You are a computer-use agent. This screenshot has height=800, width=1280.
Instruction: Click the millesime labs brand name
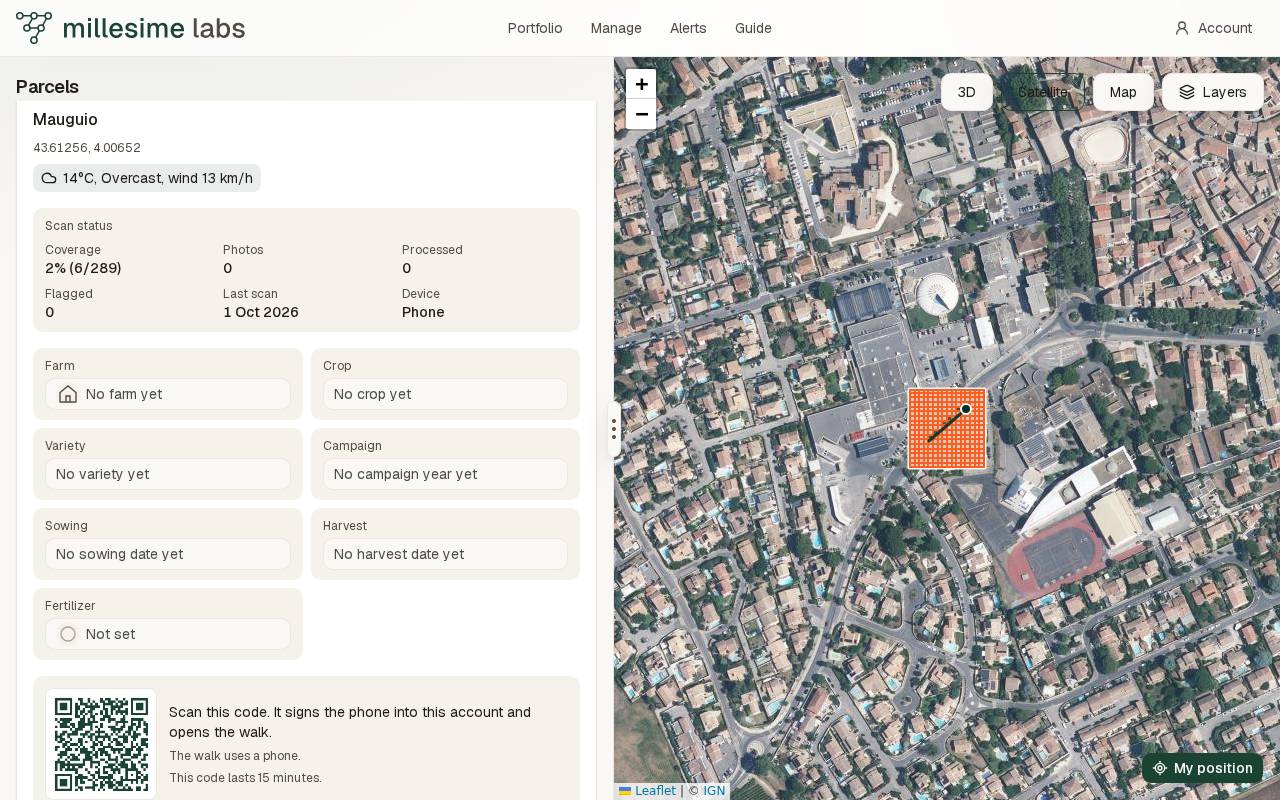154,28
